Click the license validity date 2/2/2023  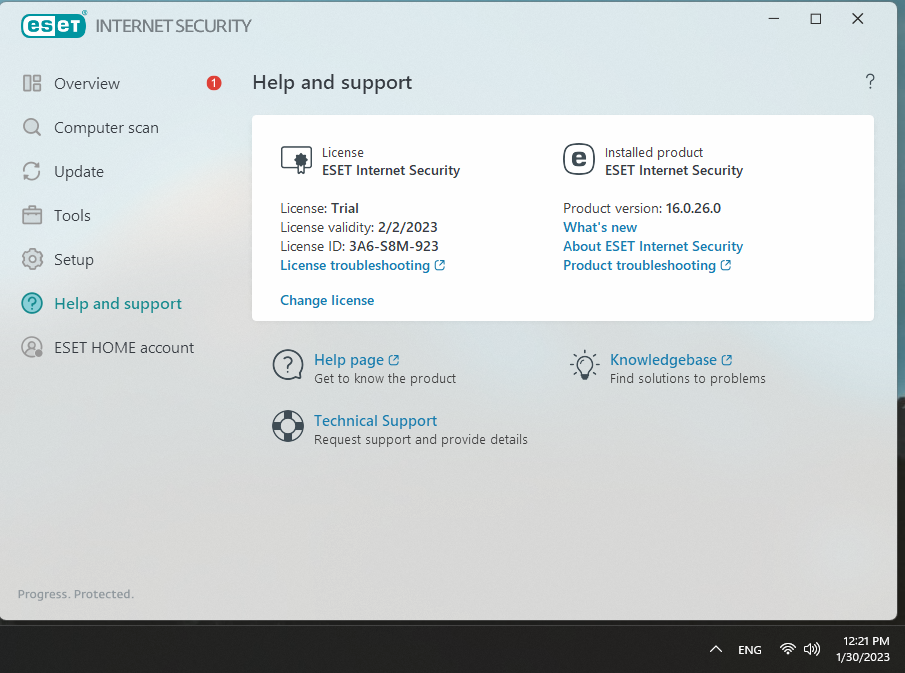(x=407, y=227)
